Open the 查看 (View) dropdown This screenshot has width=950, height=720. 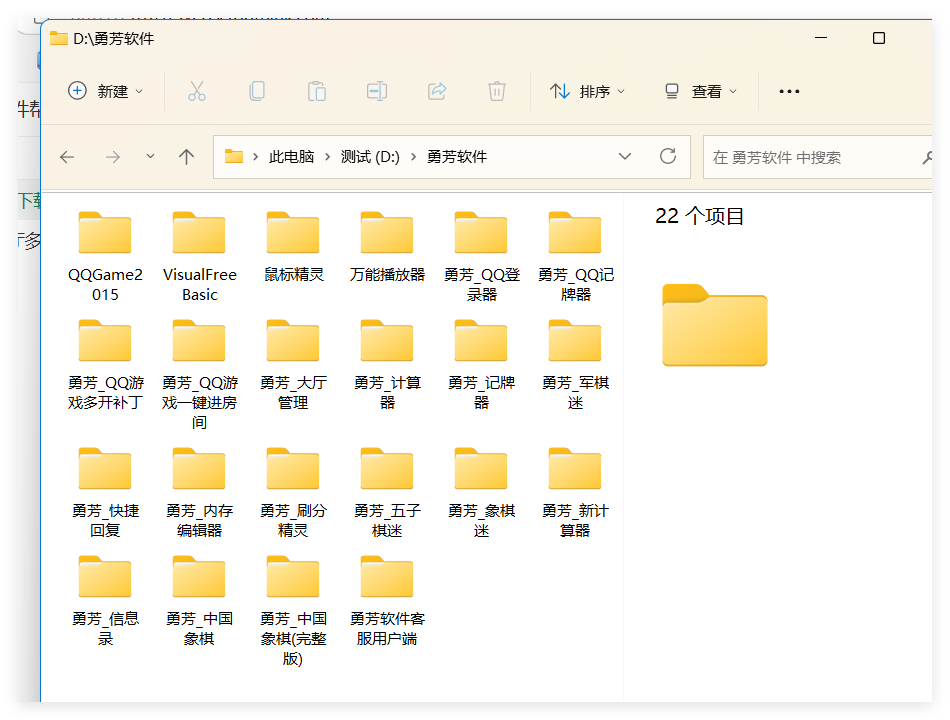click(x=701, y=91)
